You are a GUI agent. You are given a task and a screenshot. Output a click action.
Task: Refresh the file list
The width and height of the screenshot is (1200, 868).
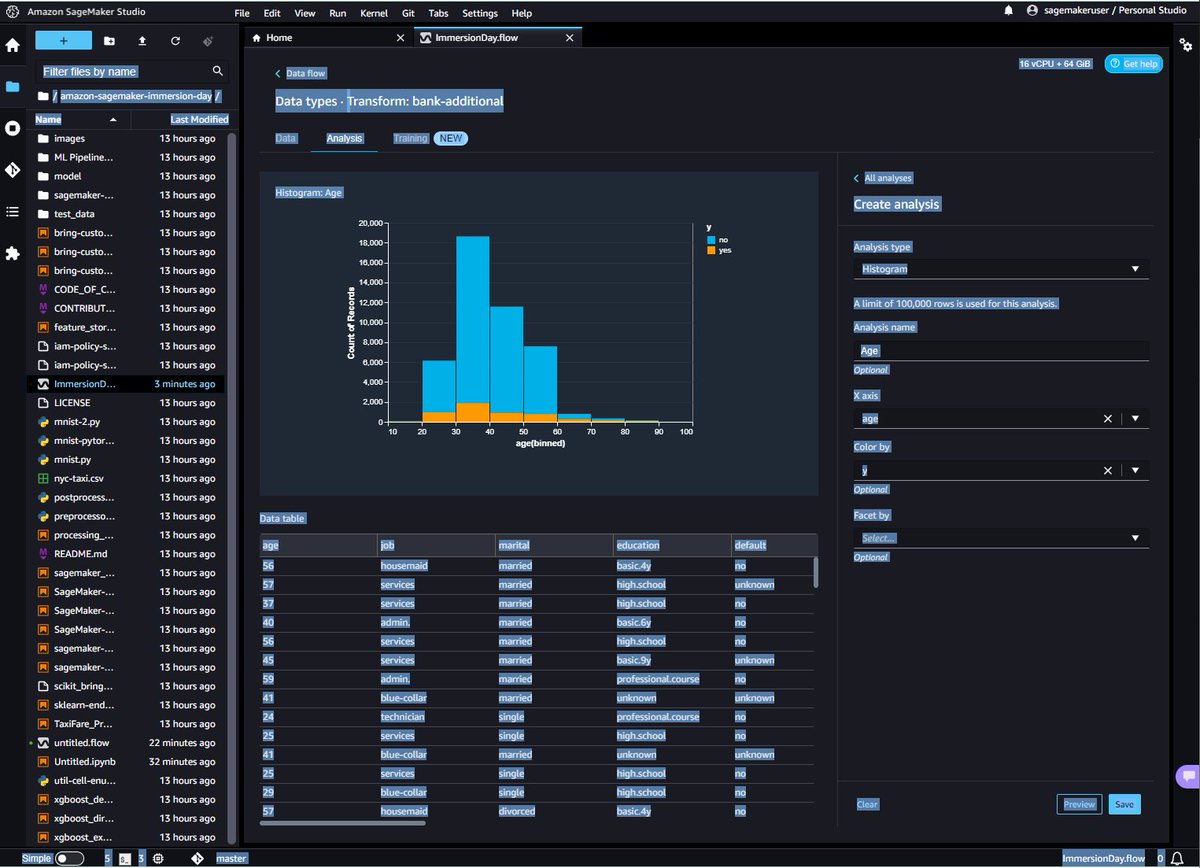pyautogui.click(x=175, y=41)
